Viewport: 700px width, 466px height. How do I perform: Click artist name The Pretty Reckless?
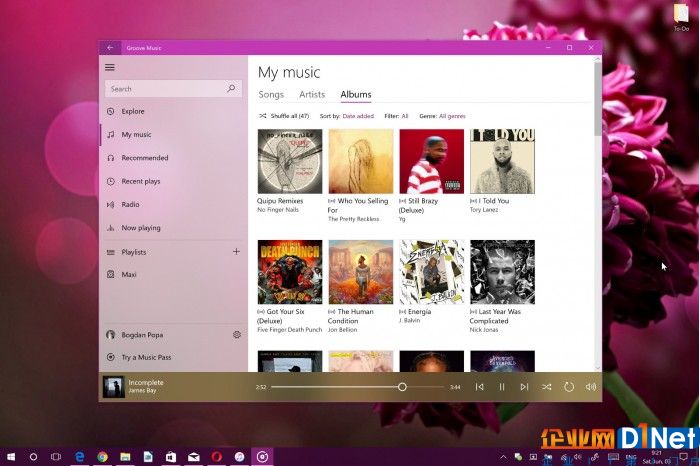coord(354,219)
